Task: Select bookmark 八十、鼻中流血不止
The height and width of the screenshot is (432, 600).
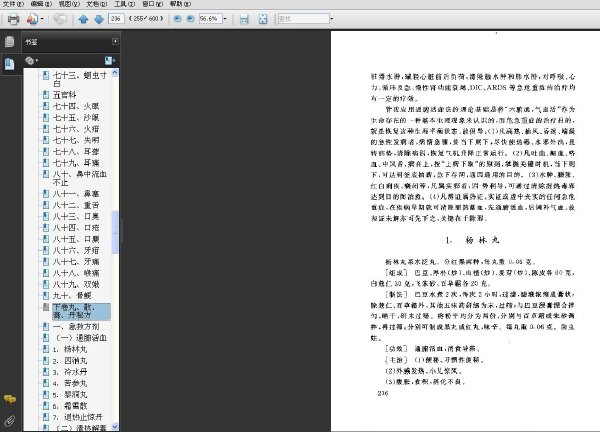Action: pyautogui.click(x=80, y=178)
